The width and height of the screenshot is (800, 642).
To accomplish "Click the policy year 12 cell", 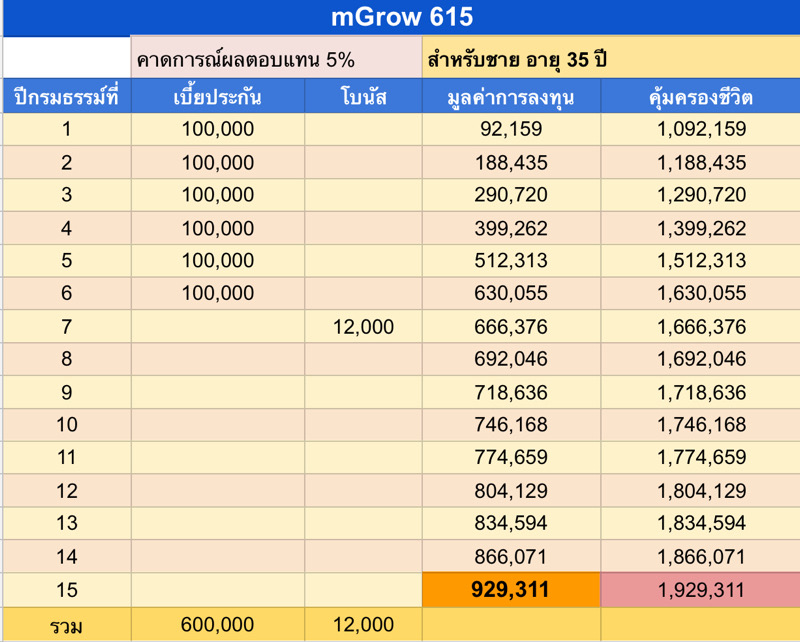I will 66,491.
